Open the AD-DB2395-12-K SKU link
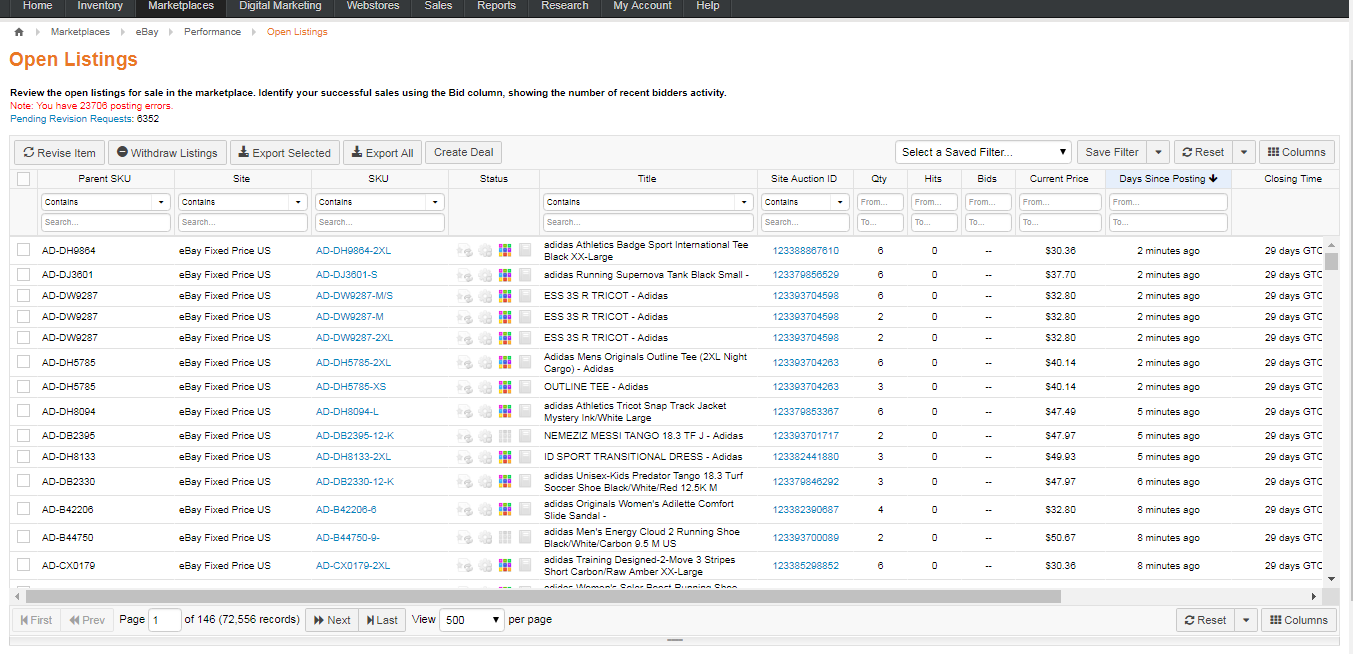Viewport: 1353px width, 654px height. tap(355, 436)
